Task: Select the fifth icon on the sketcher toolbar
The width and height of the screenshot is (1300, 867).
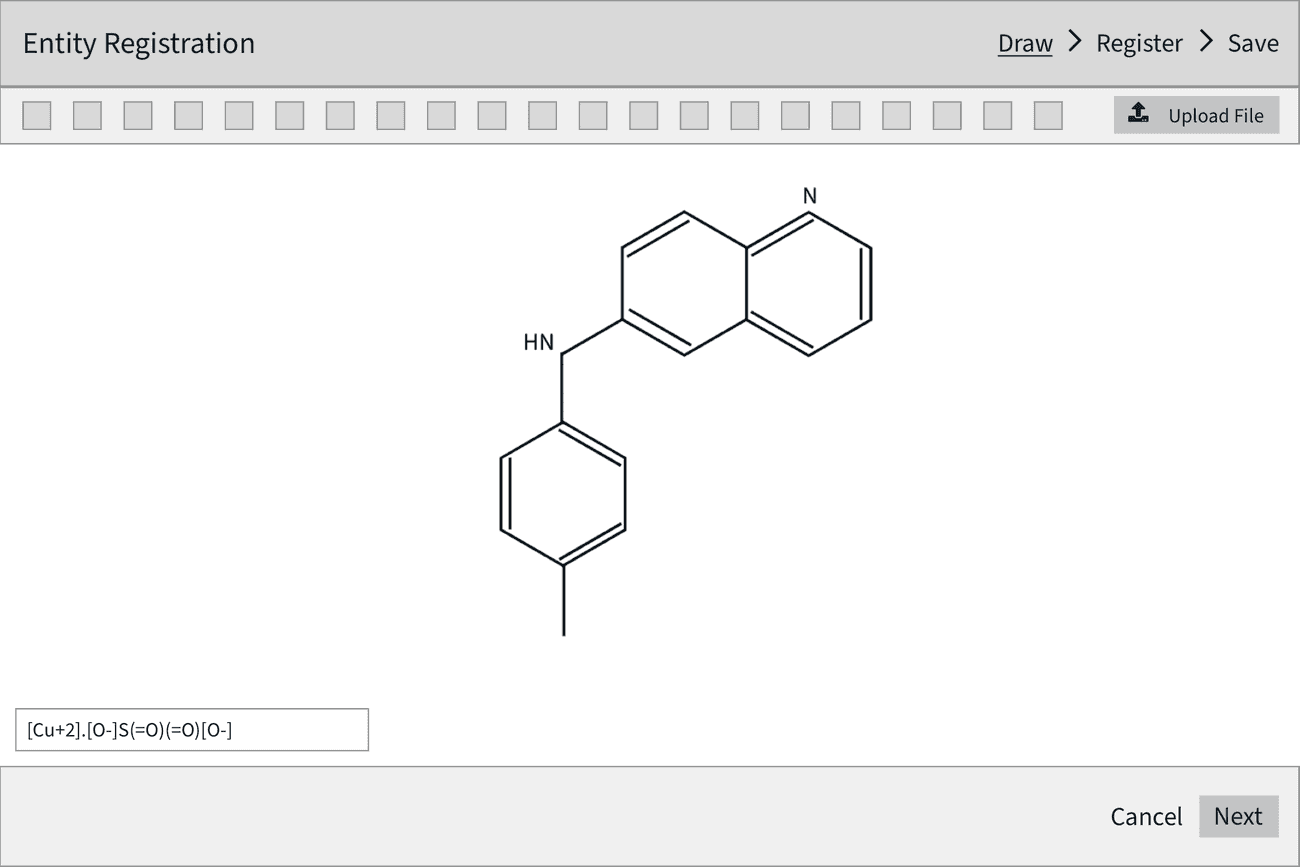Action: 238,116
